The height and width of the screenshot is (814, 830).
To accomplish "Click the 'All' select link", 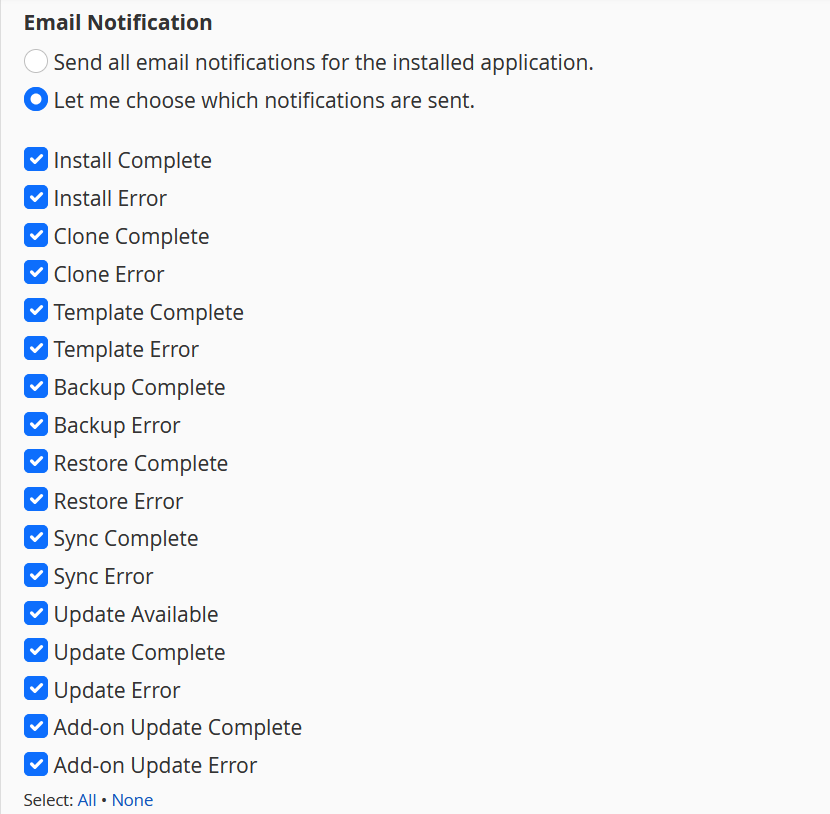I will pos(87,800).
